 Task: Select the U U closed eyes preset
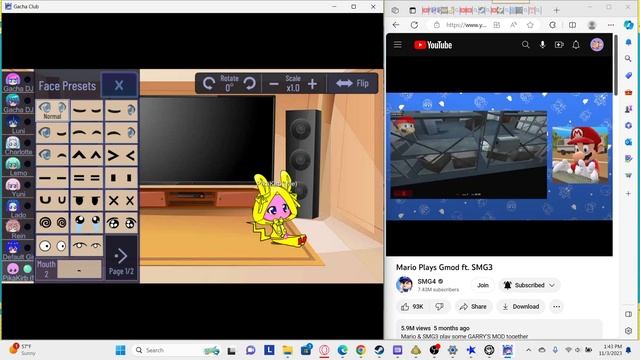pos(52,200)
